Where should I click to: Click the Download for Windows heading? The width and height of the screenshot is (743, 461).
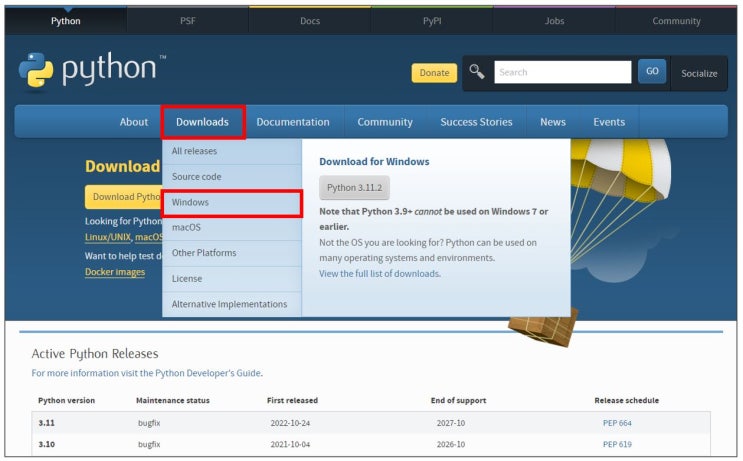tap(374, 162)
